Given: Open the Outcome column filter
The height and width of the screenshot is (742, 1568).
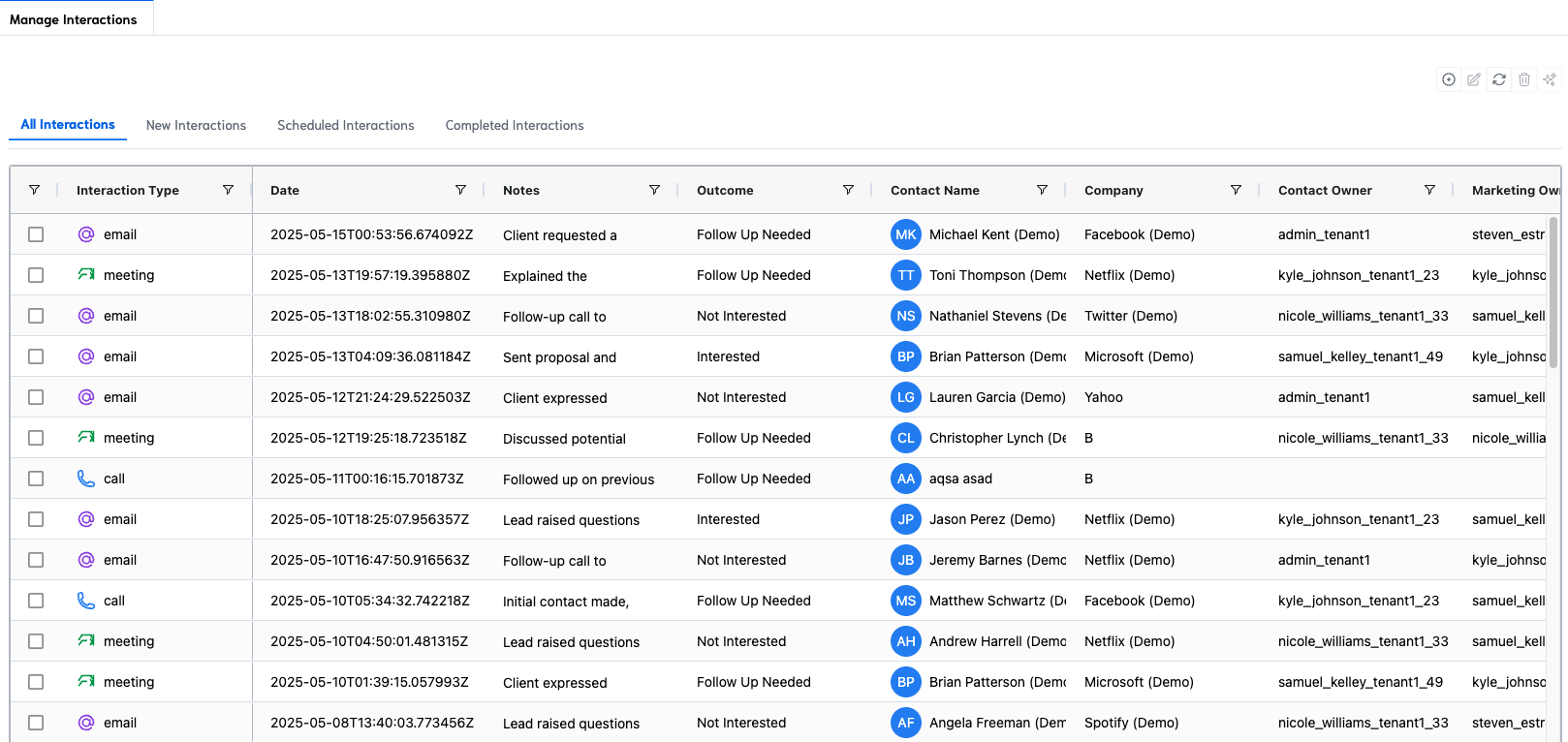Looking at the screenshot, I should 848,190.
